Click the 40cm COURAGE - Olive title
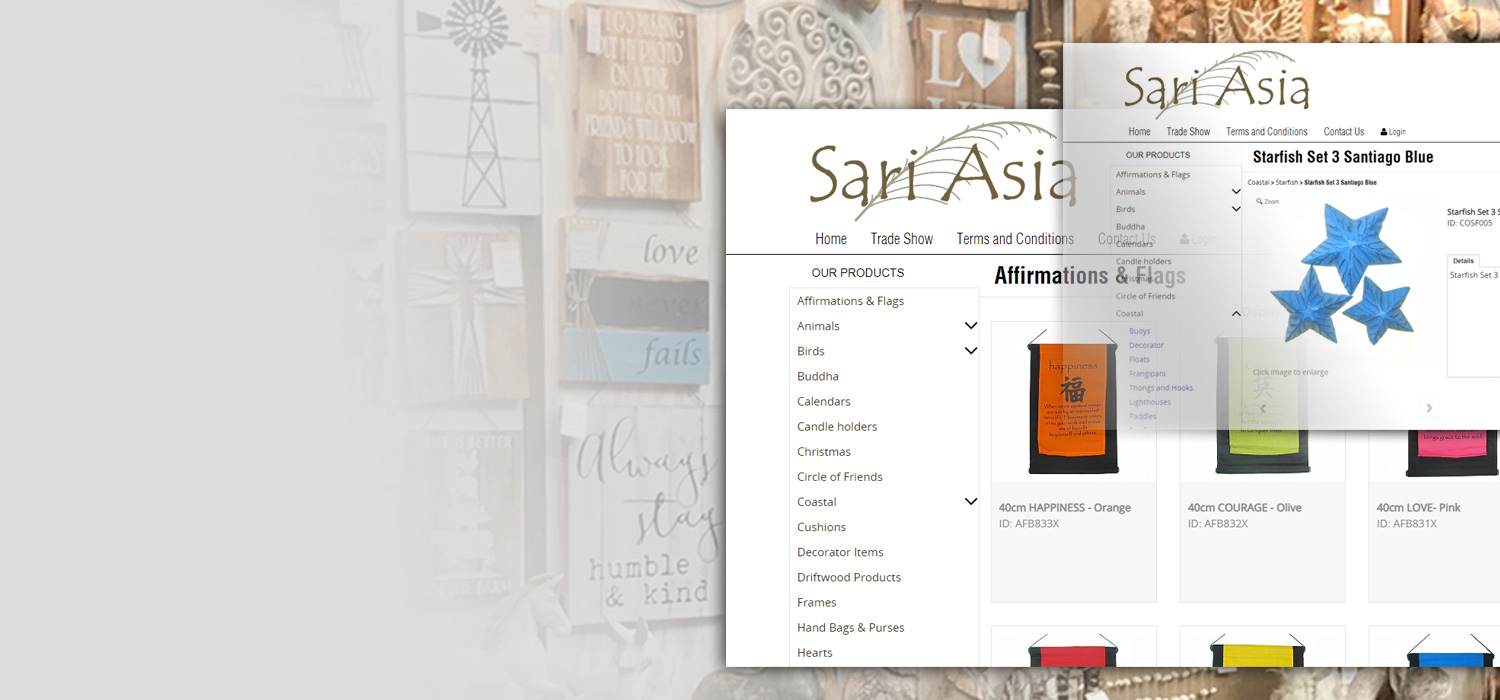This screenshot has height=700, width=1500. [1245, 508]
